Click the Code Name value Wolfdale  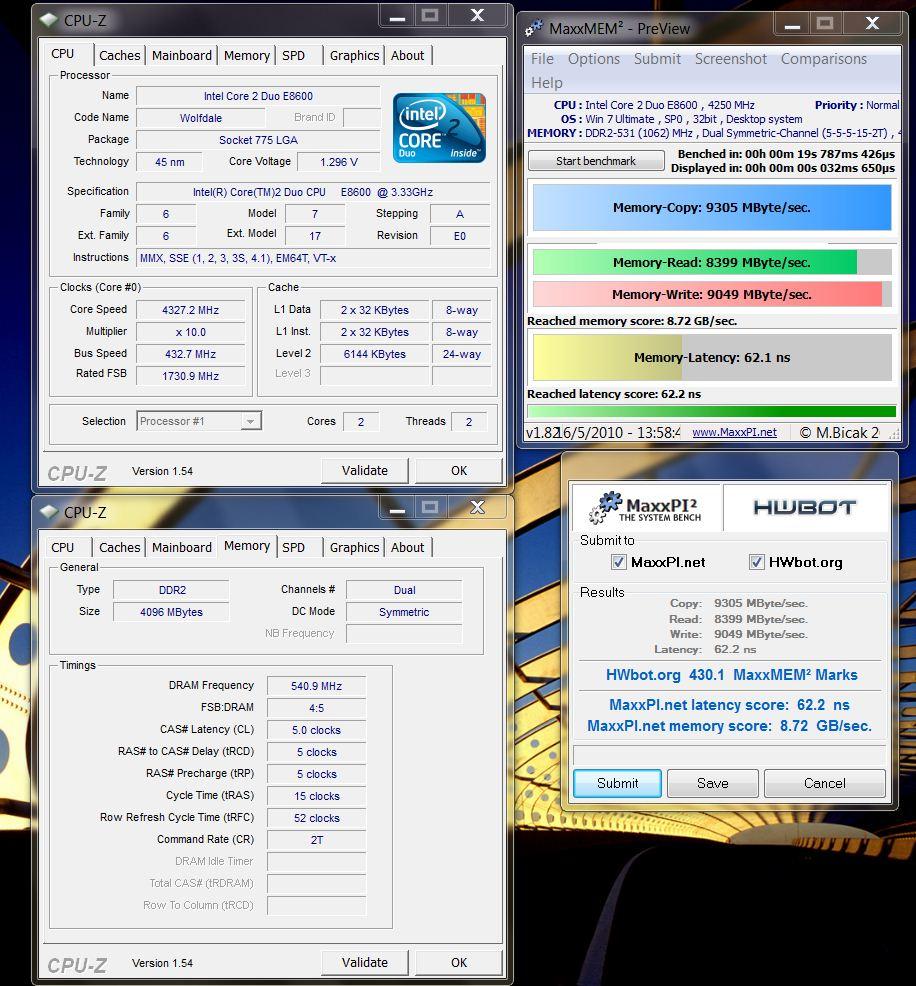click(x=201, y=118)
